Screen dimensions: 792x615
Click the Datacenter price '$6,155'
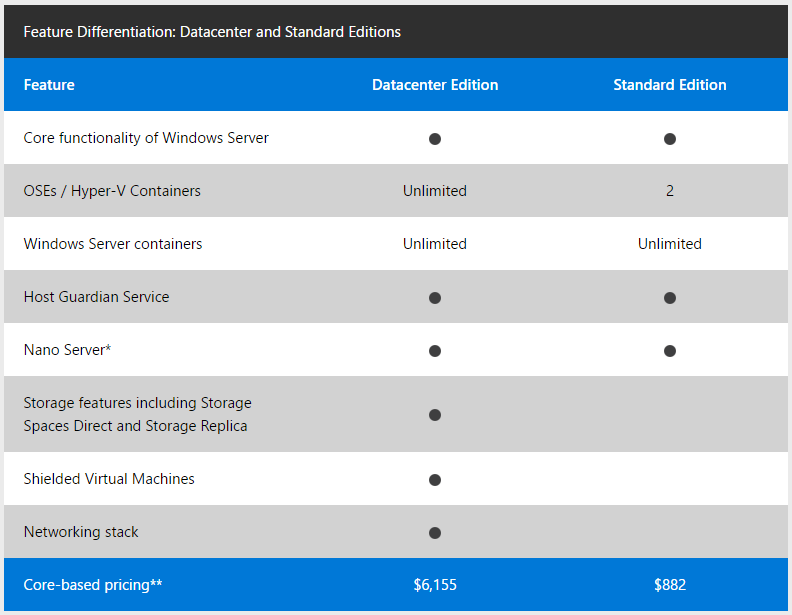[435, 585]
